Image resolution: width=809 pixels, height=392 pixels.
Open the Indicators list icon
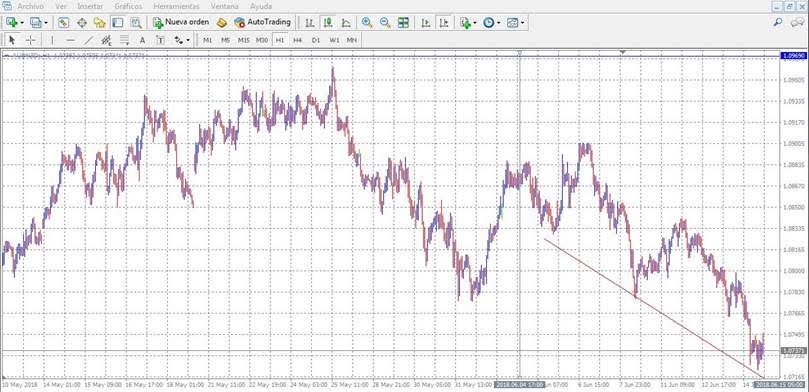tap(465, 23)
